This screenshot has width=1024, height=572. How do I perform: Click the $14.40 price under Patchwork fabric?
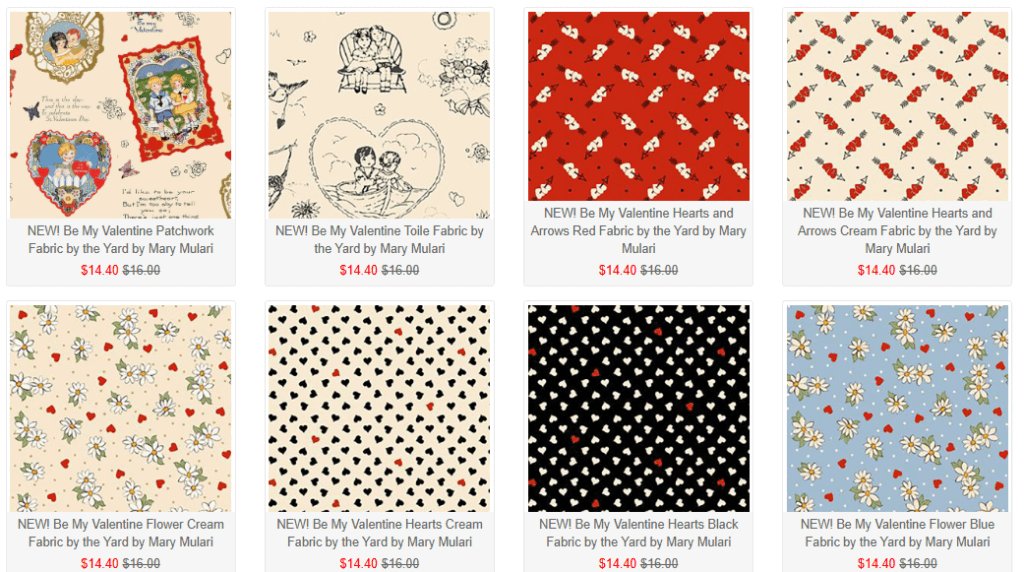tap(99, 270)
